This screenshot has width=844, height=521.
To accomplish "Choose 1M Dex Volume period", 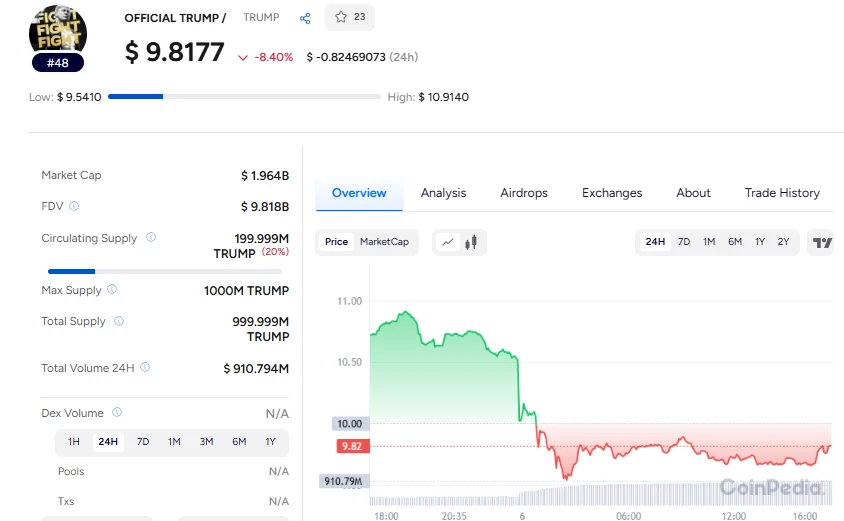I will coord(174,442).
